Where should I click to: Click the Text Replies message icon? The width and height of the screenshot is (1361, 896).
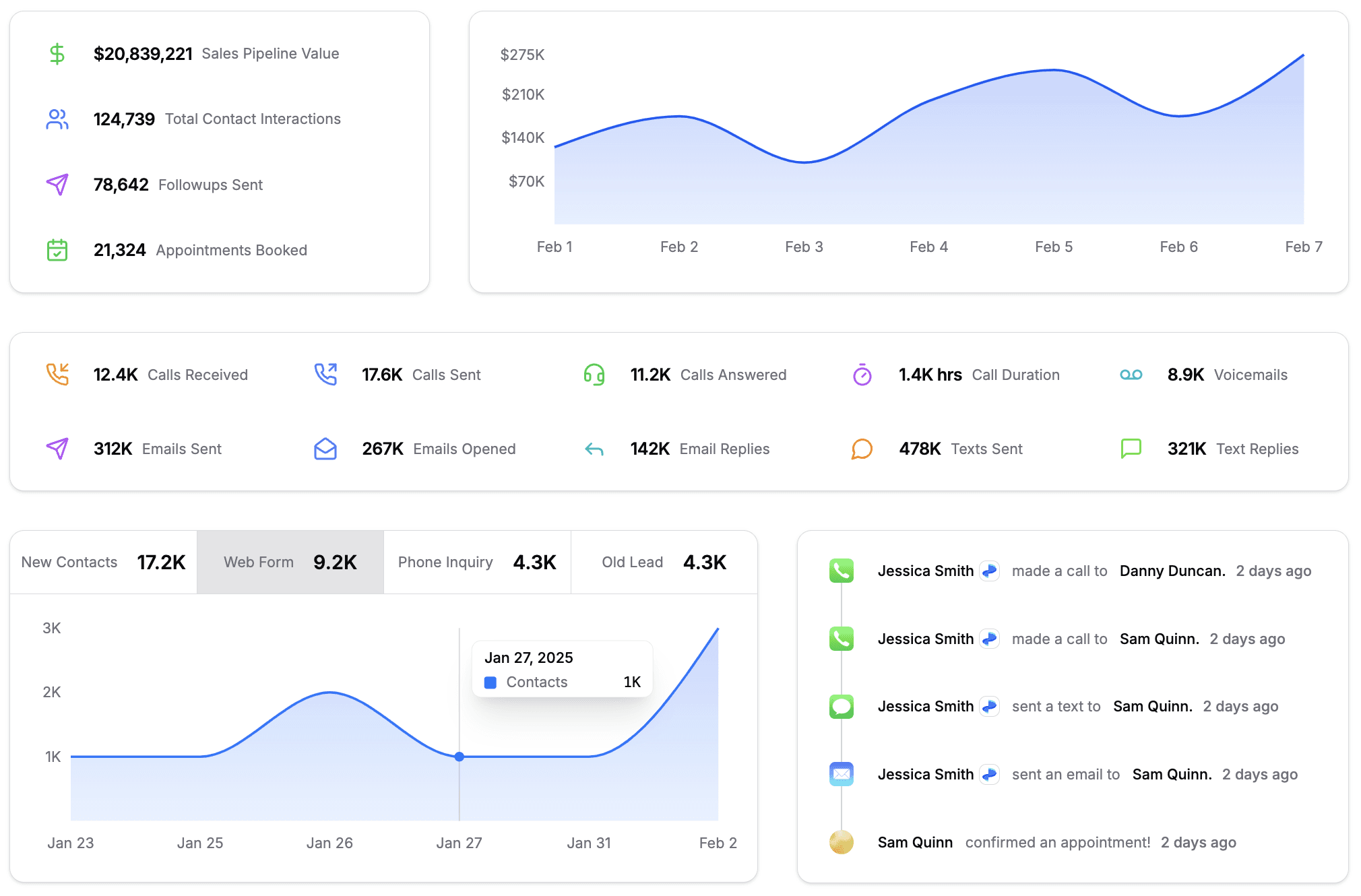tap(1131, 449)
